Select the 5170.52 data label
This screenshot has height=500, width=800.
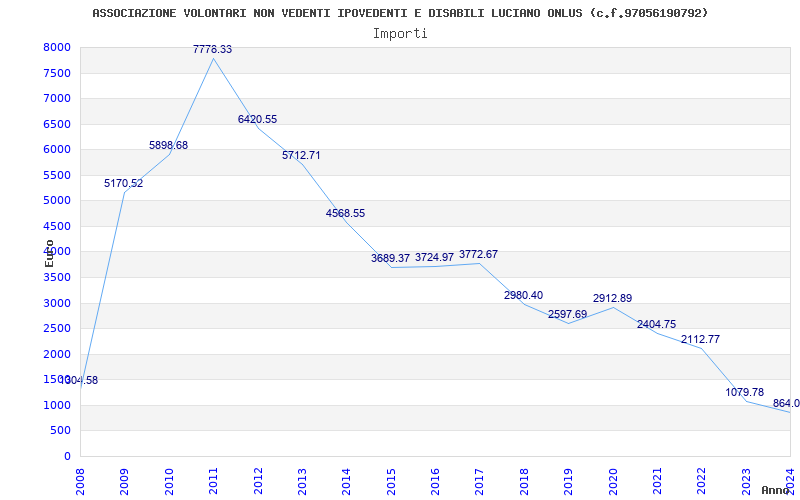tap(124, 183)
